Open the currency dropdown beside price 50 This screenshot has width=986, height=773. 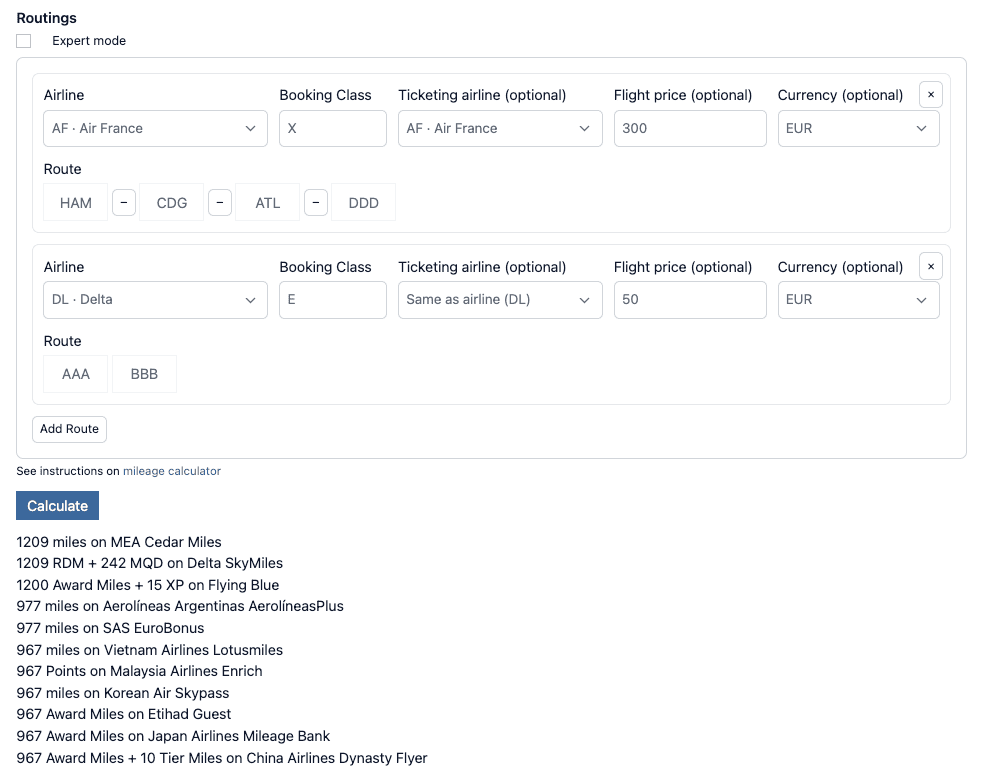point(858,300)
